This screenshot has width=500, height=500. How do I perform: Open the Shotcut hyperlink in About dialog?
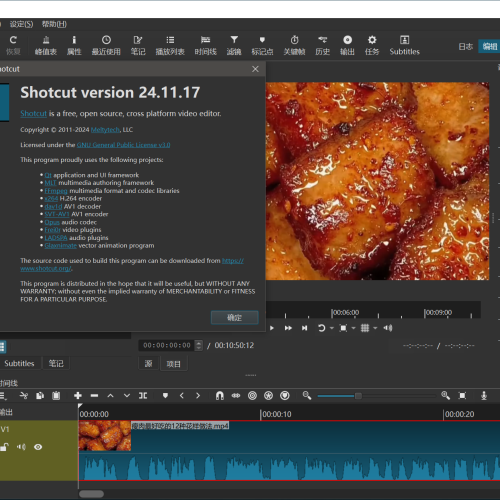click(x=33, y=114)
